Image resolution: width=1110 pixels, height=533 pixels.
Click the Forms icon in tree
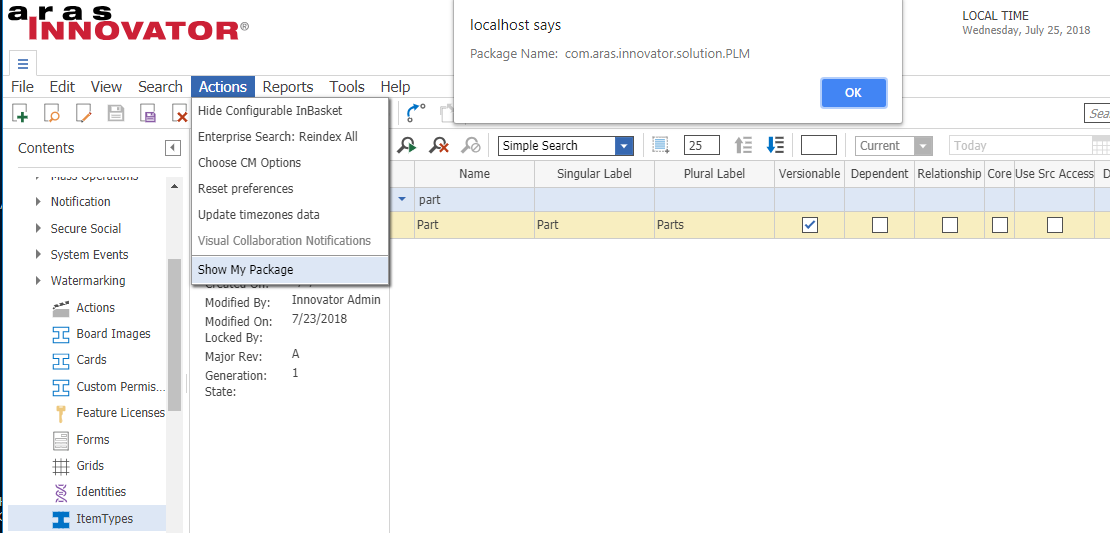(x=62, y=440)
